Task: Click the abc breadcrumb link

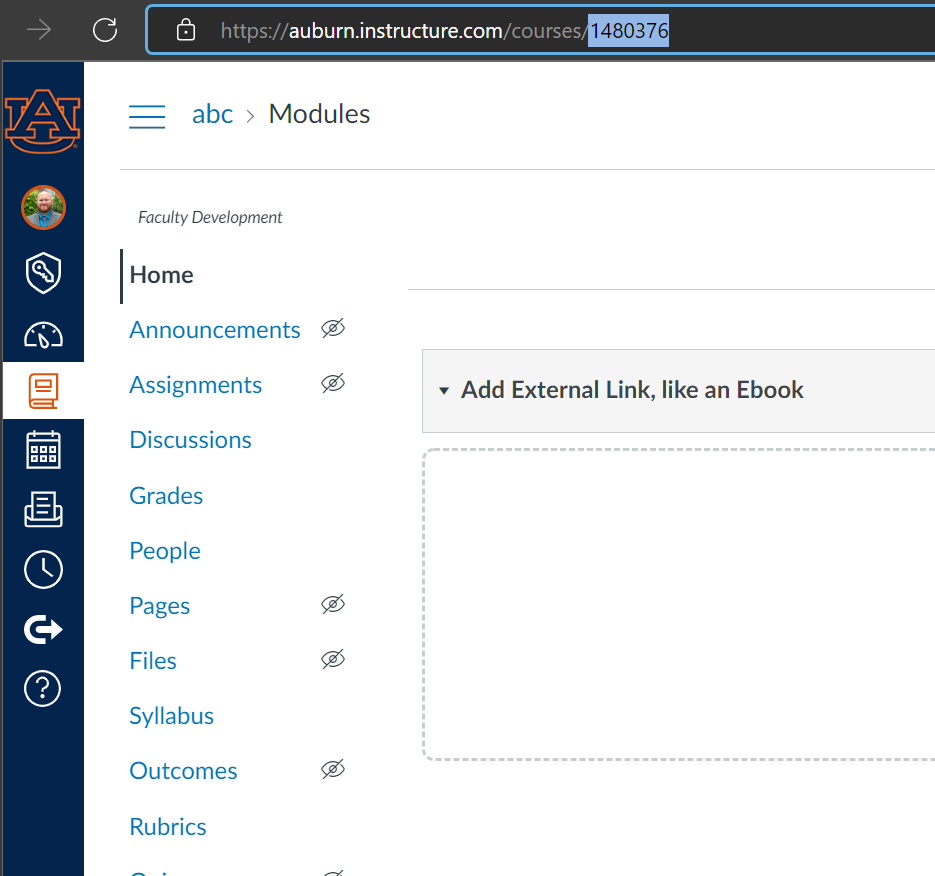Action: (x=212, y=115)
